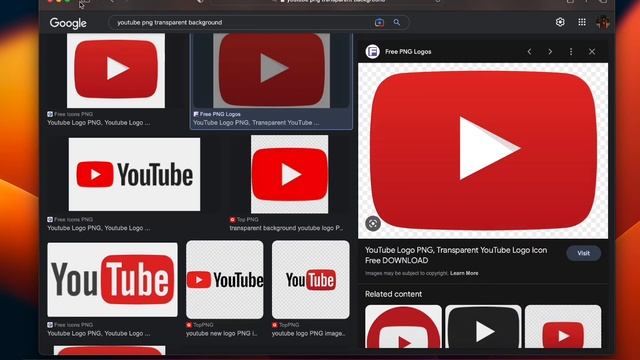Image resolution: width=640 pixels, height=360 pixels.
Task: Click the 'Related content' heading
Action: [393, 294]
